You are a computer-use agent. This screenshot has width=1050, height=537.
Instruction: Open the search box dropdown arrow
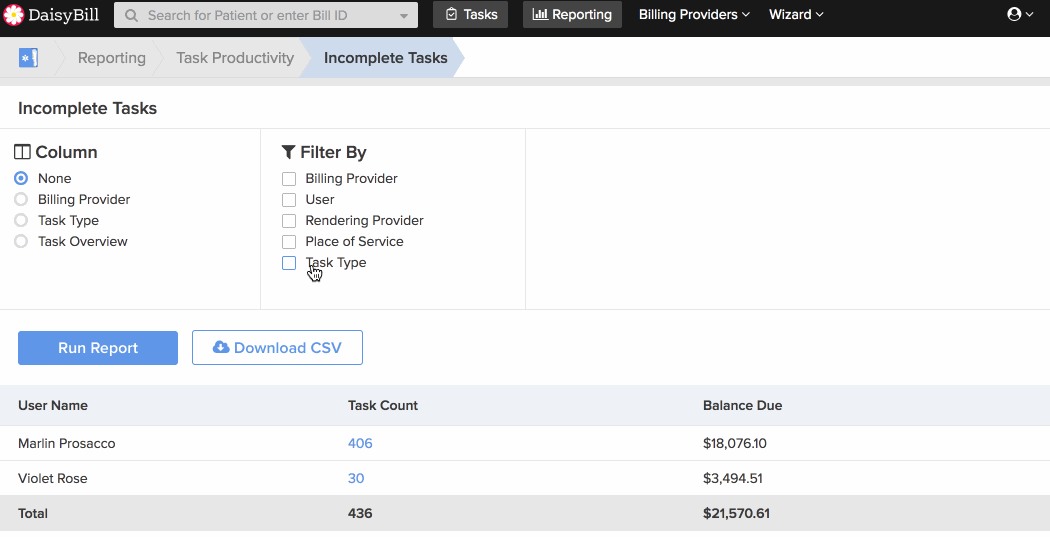pyautogui.click(x=404, y=16)
